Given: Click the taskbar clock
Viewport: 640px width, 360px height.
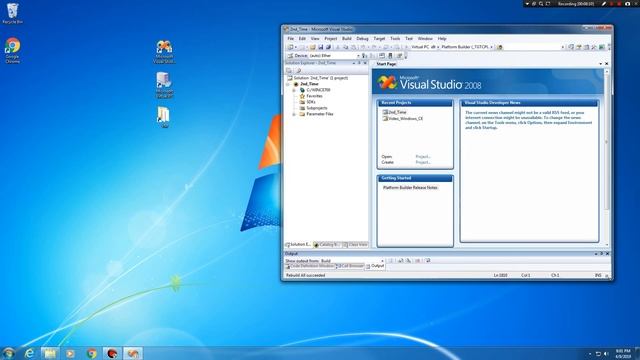Looking at the screenshot, I should coord(623,353).
